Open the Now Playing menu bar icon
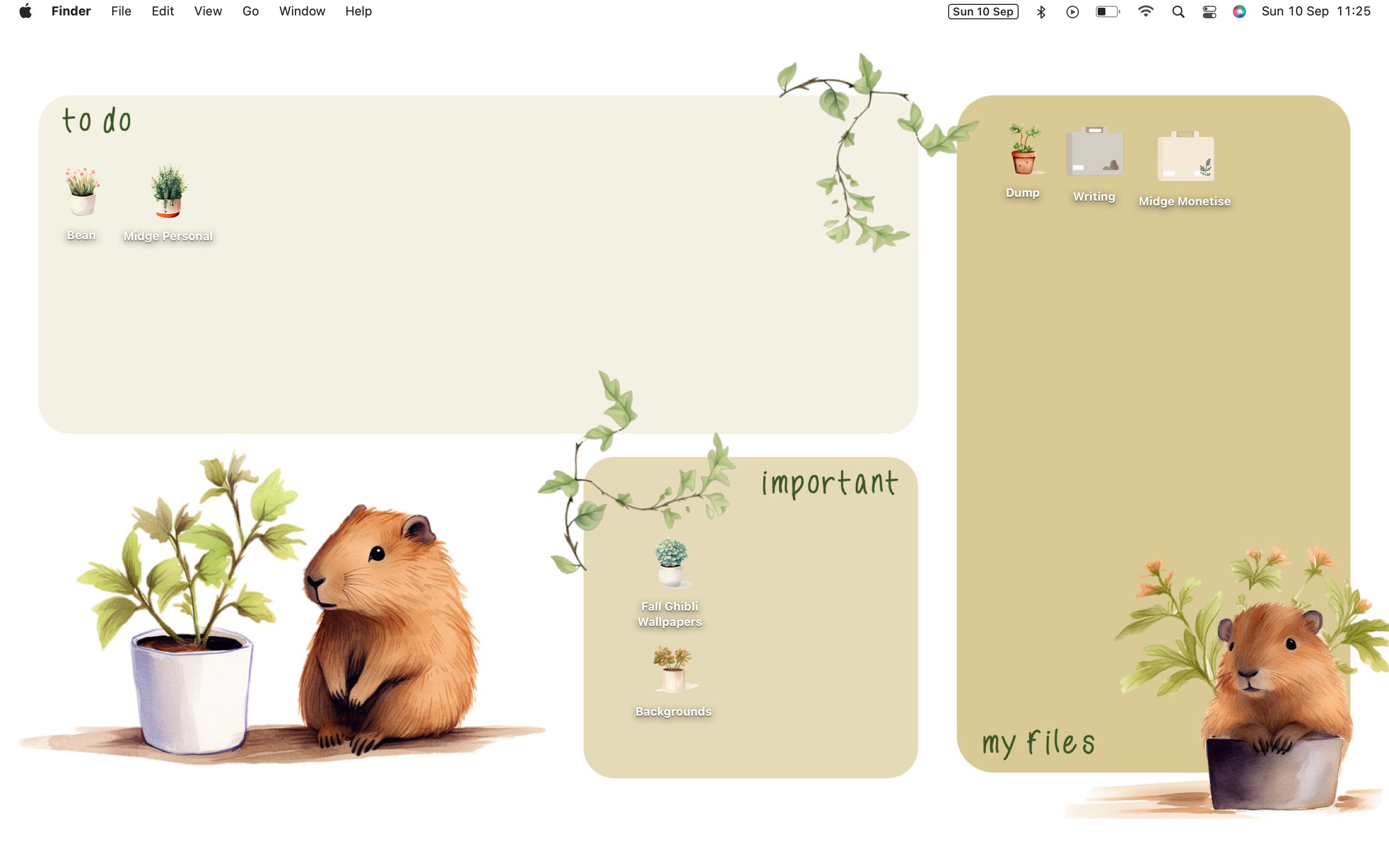This screenshot has height=868, width=1389. [x=1073, y=11]
